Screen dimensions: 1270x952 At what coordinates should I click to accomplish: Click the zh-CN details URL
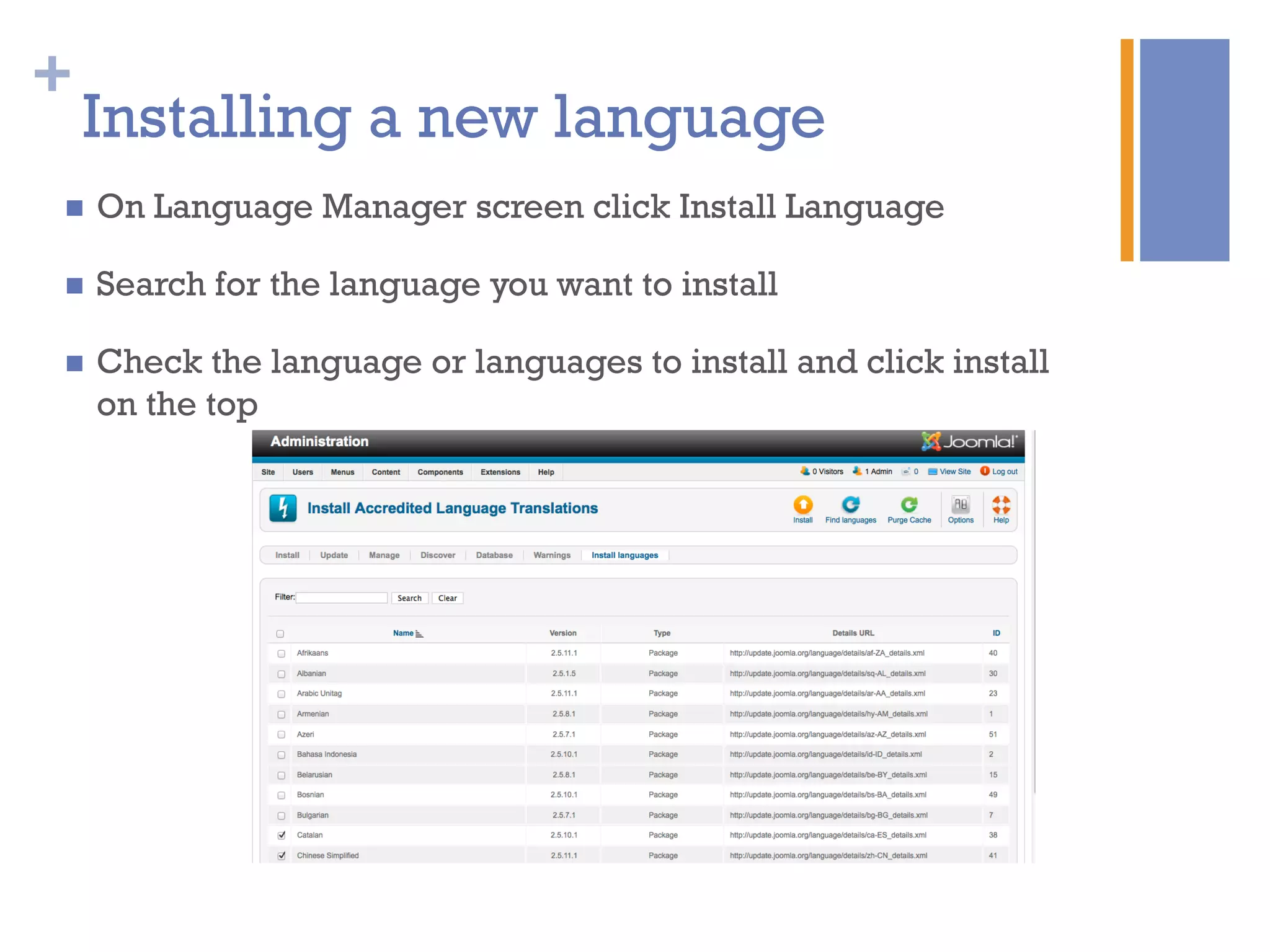pyautogui.click(x=828, y=856)
